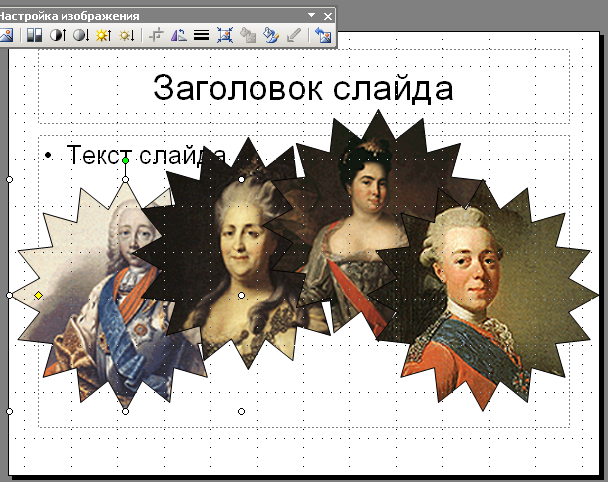Select the Crop tool
Viewport: 608px width, 482px height.
click(156, 35)
